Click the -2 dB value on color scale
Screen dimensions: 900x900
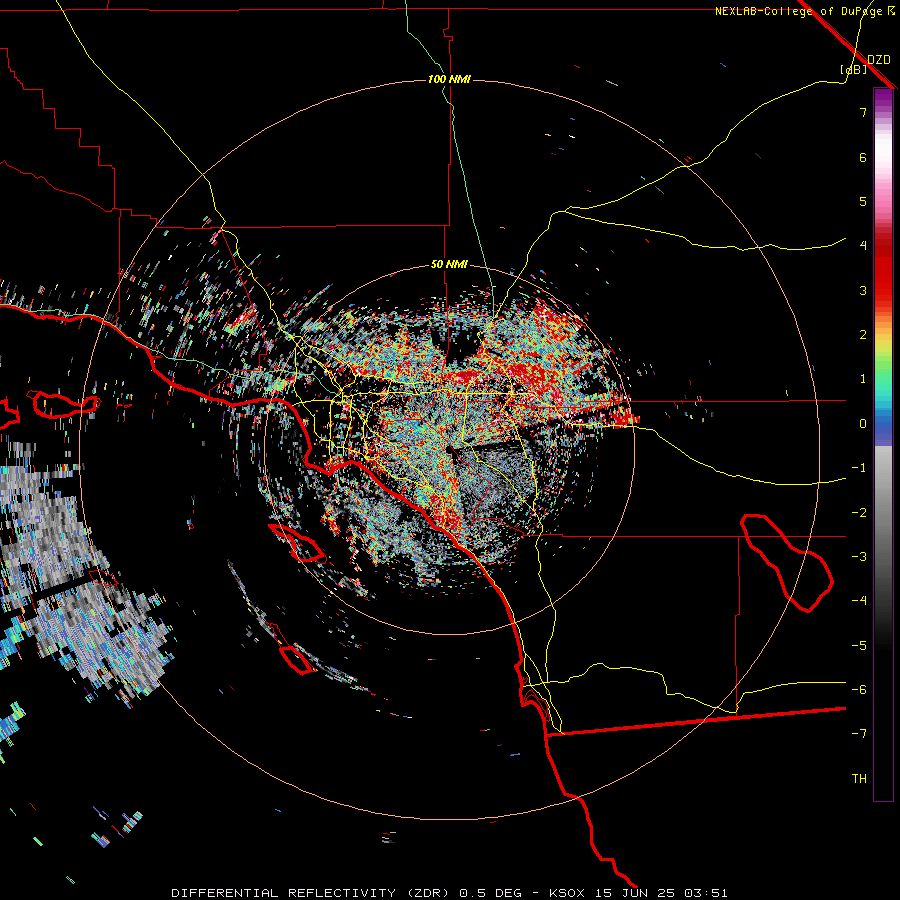[859, 513]
